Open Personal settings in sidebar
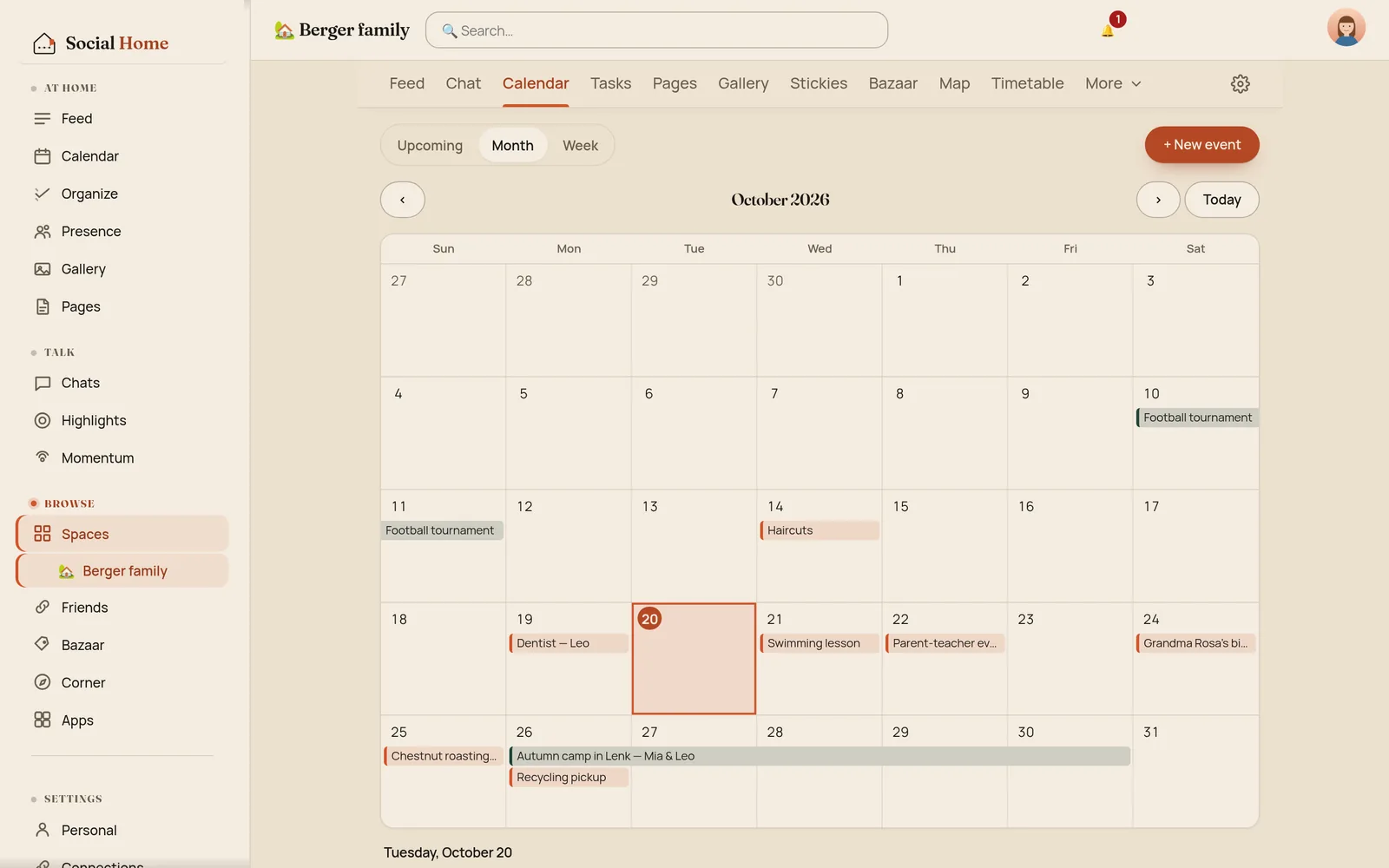1389x868 pixels. pos(122,831)
